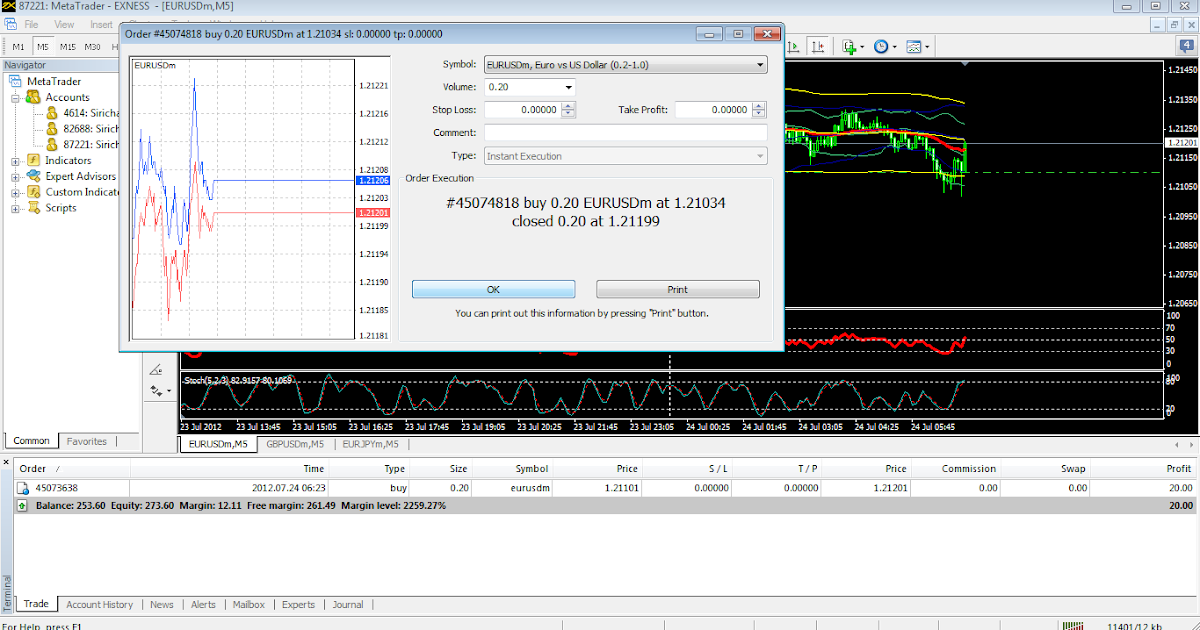Click the Print button in order dialog
The height and width of the screenshot is (630, 1200).
pos(678,289)
